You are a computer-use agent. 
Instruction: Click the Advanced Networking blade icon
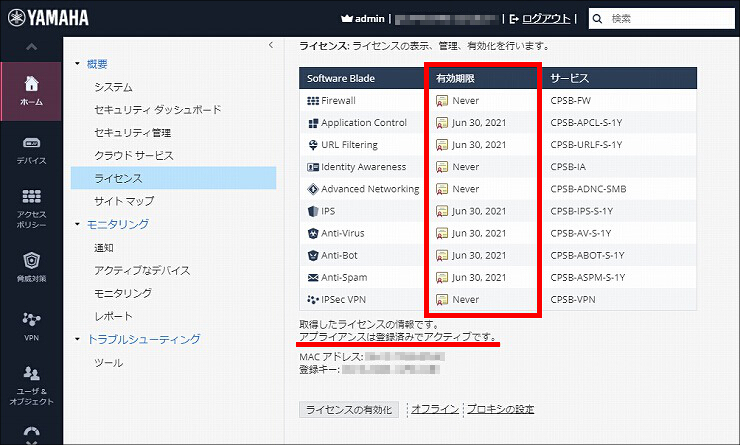313,189
